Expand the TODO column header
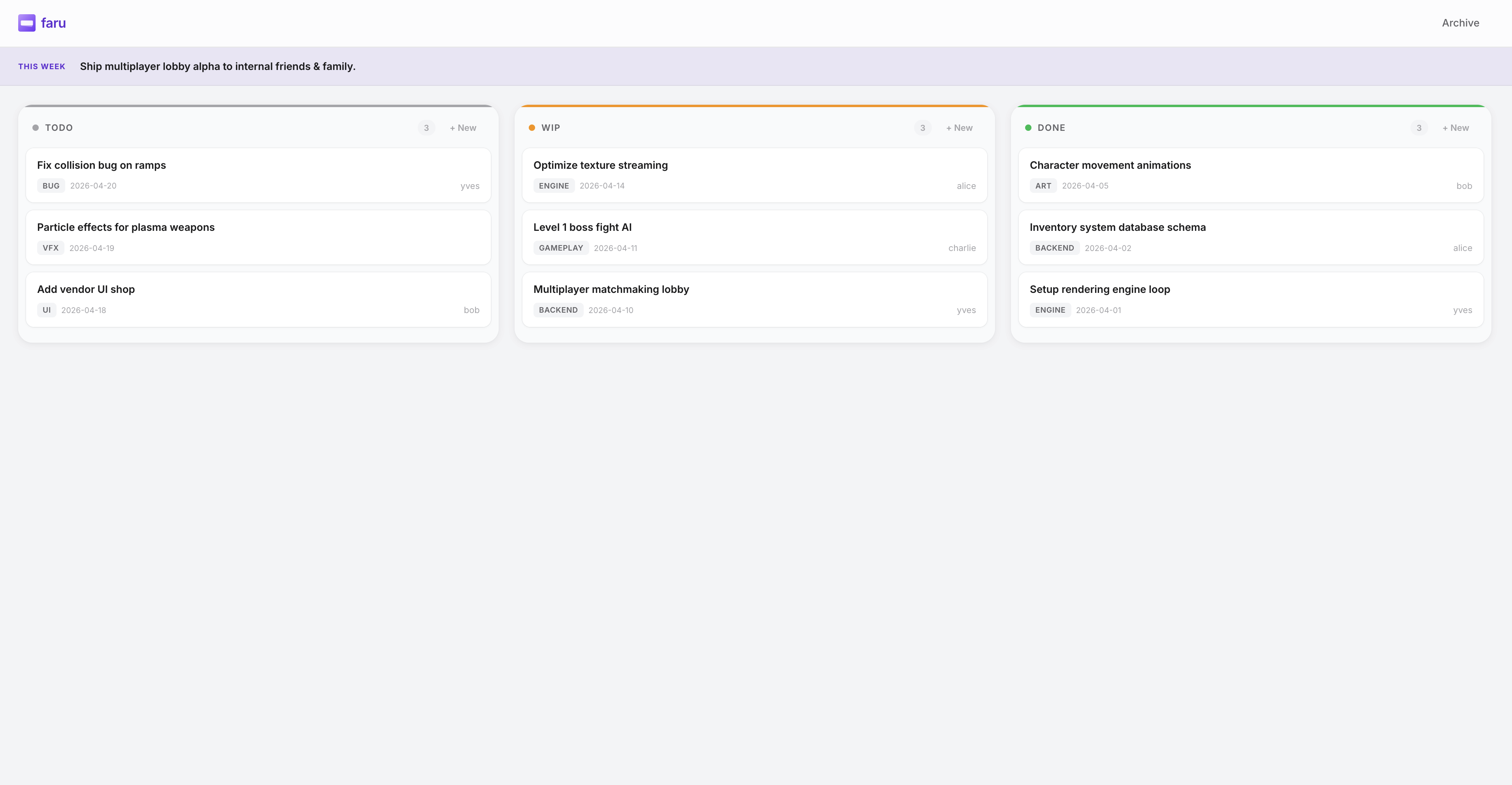 [x=59, y=127]
